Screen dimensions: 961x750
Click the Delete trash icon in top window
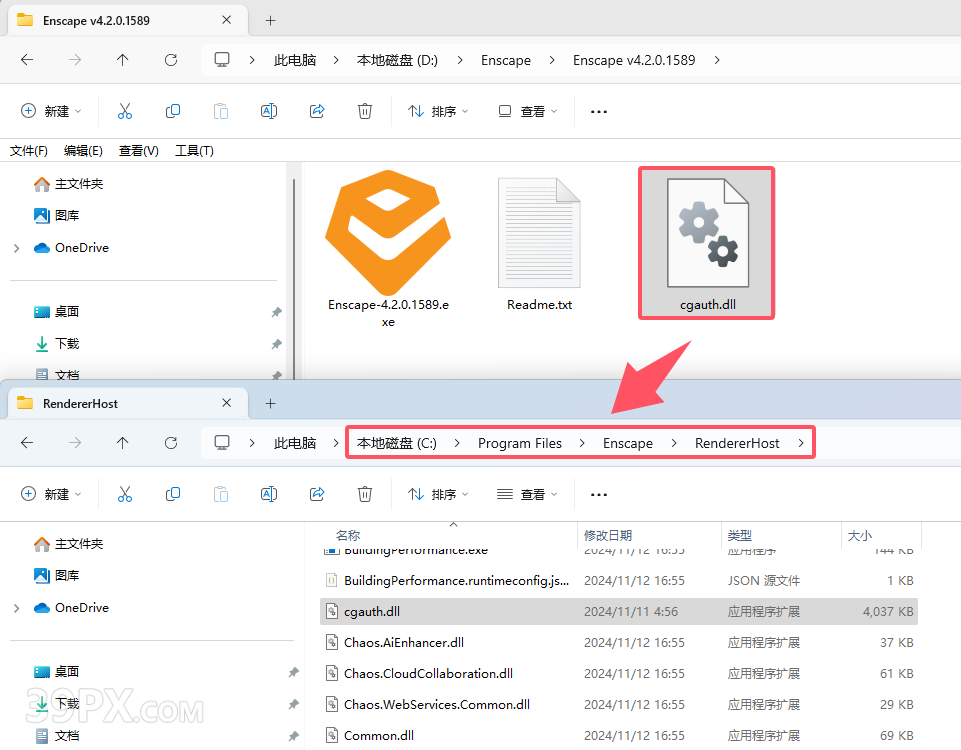click(365, 111)
